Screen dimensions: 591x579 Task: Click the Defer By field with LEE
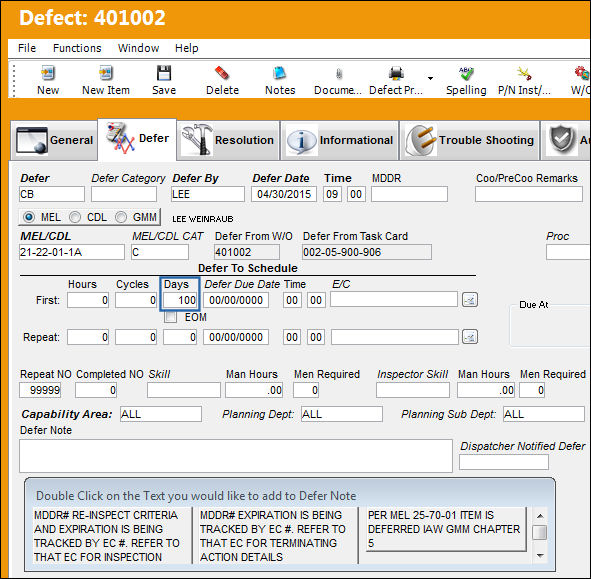tap(208, 194)
